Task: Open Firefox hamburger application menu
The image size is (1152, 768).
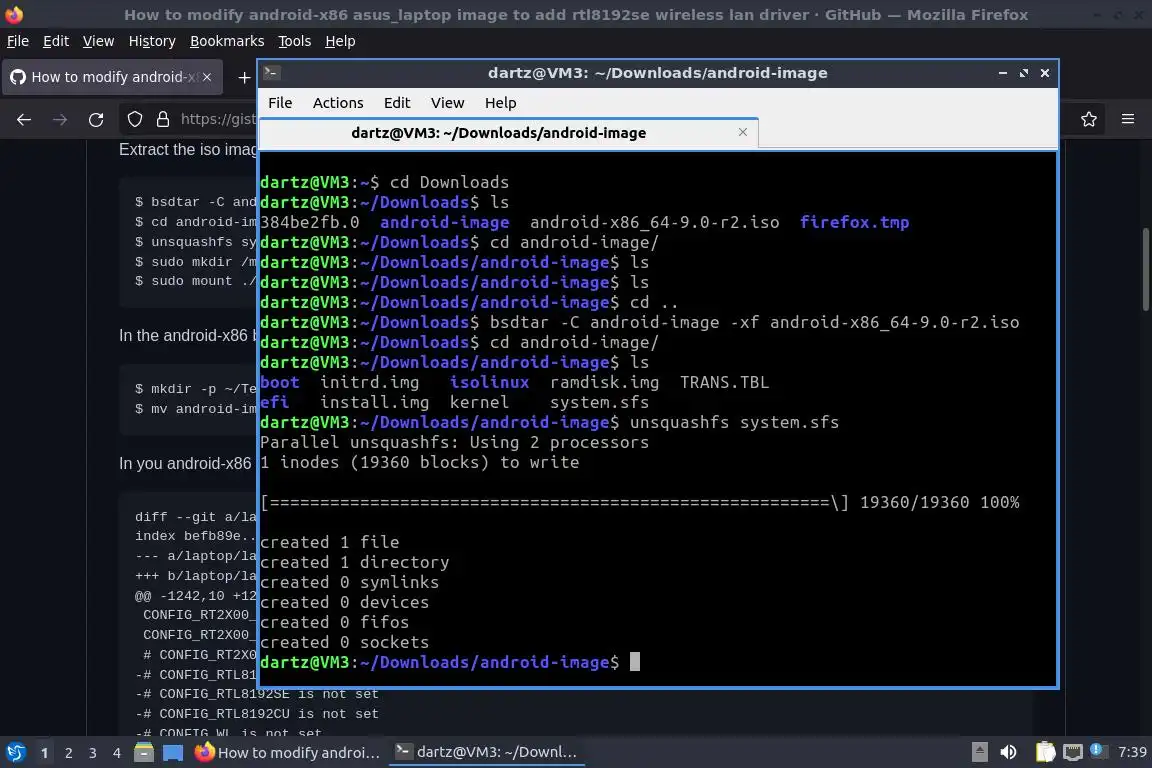Action: (1128, 119)
